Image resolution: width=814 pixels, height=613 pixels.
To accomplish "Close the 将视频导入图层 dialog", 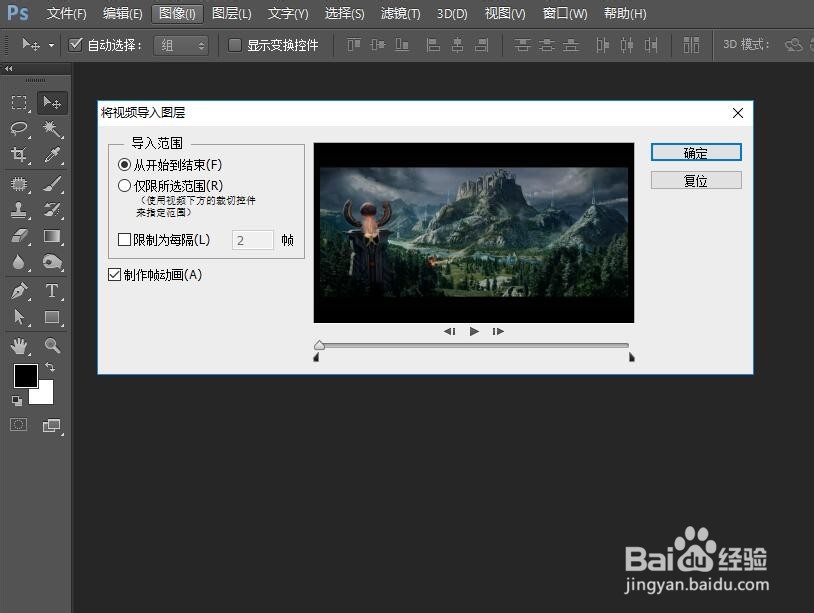I will [738, 113].
